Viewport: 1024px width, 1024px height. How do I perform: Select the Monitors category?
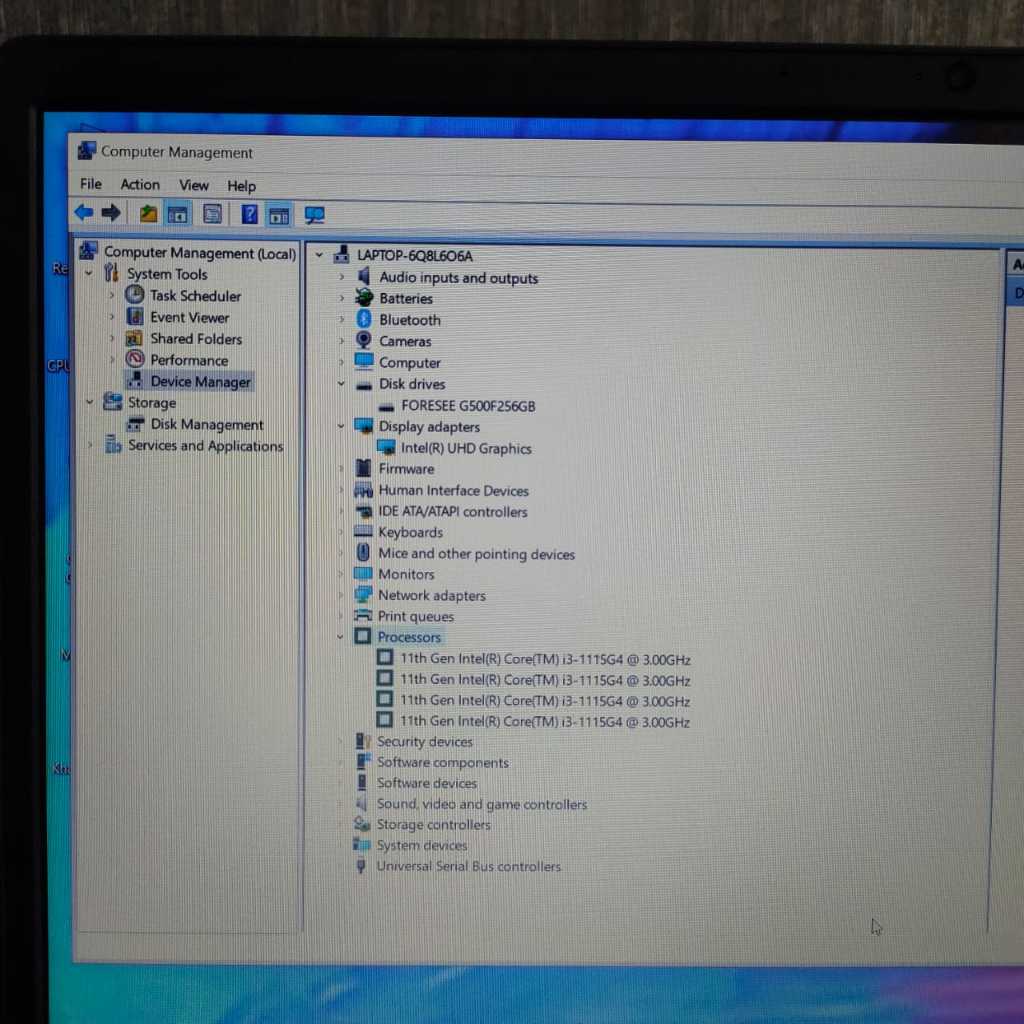[x=406, y=574]
